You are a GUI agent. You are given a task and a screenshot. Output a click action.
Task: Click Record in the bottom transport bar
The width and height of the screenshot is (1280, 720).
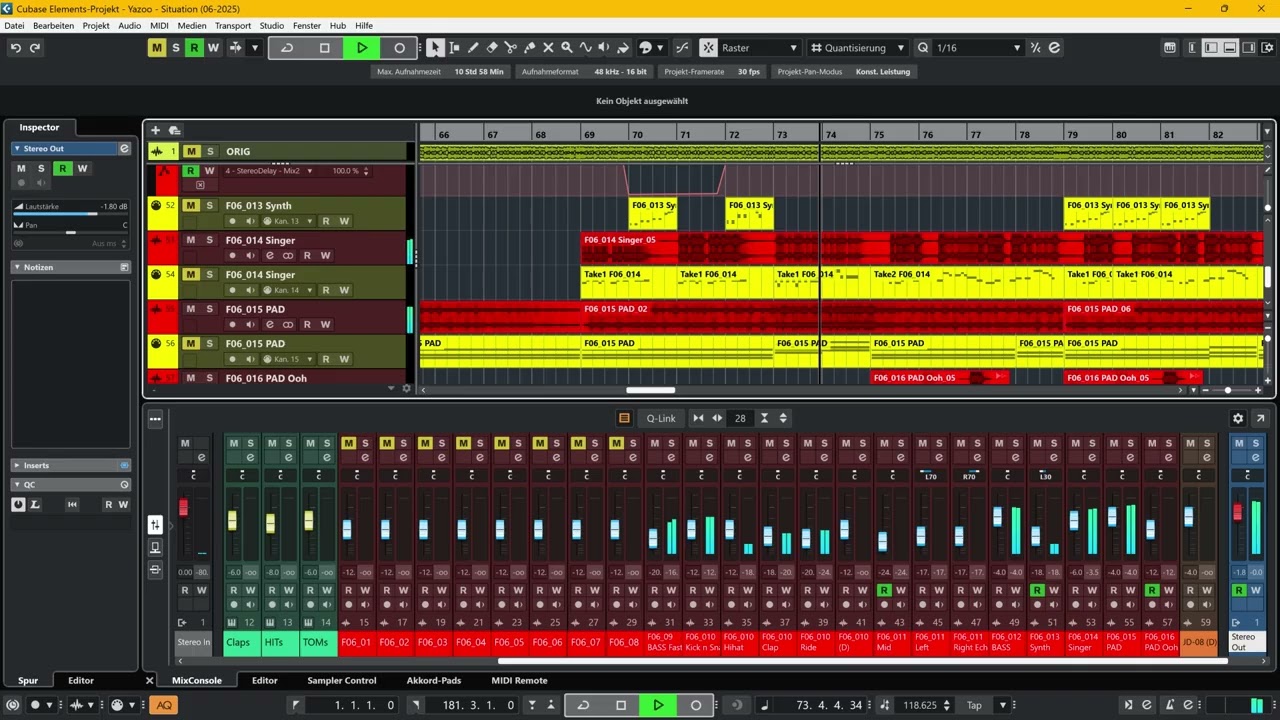point(696,705)
